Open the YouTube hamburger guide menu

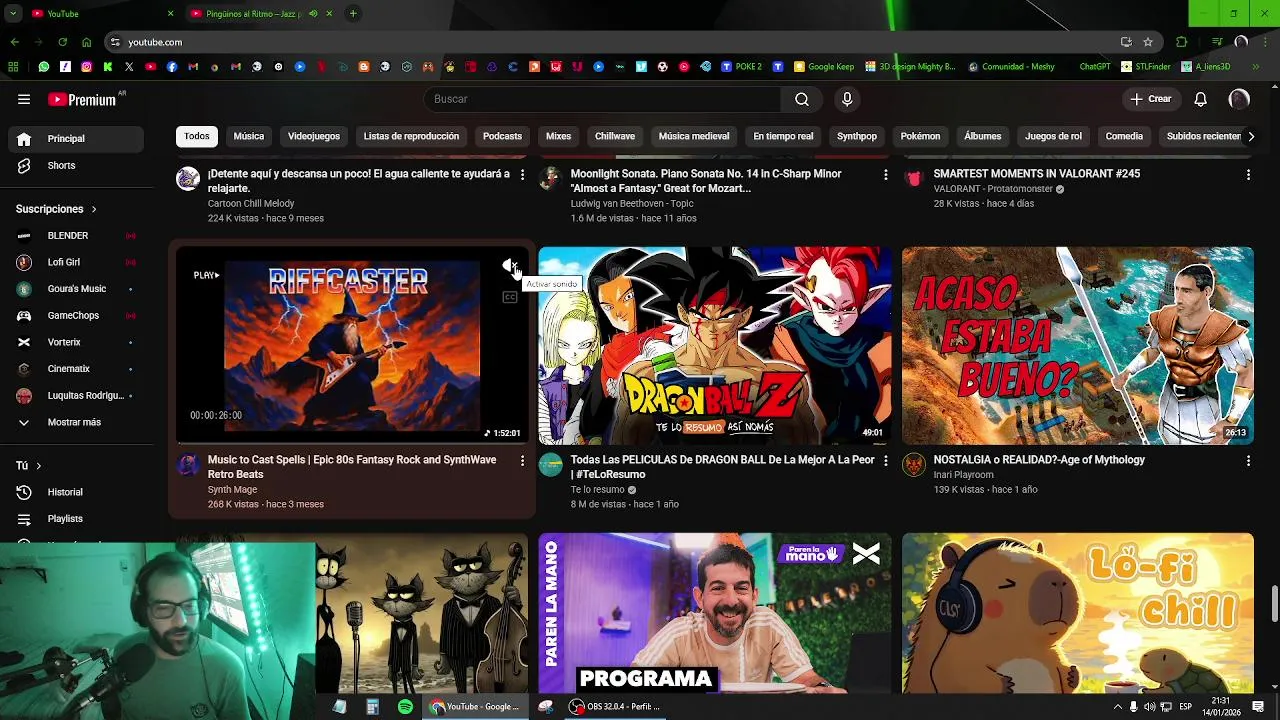pyautogui.click(x=24, y=99)
